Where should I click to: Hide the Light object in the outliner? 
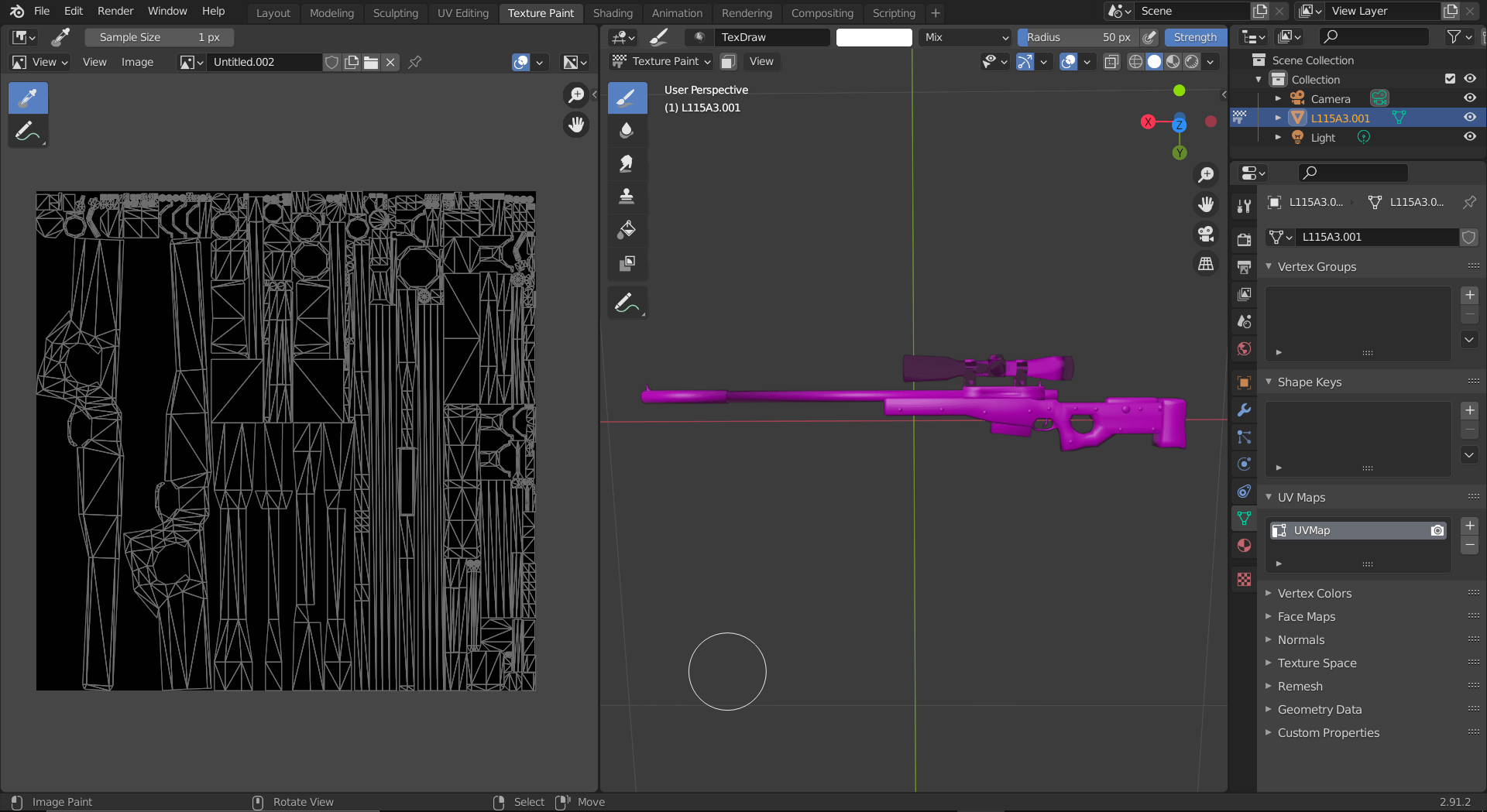tap(1469, 137)
